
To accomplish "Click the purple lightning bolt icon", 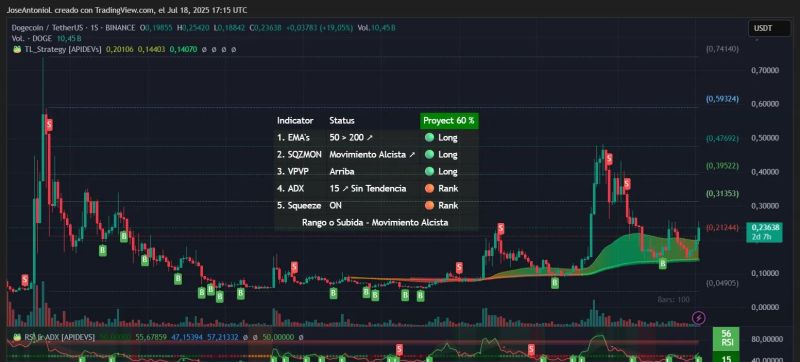I will click(x=699, y=318).
